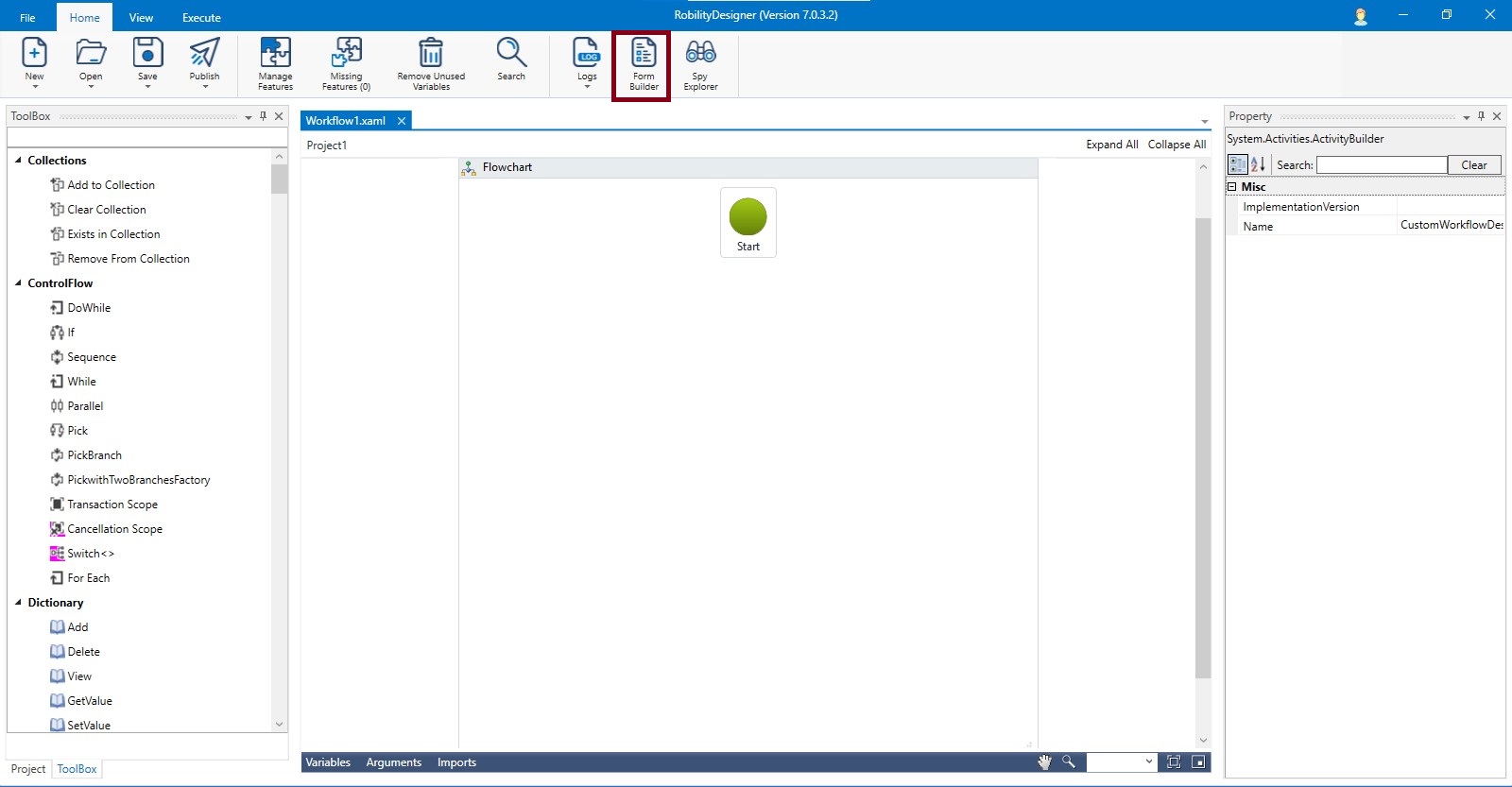Collapse the Misc property section
The image size is (1512, 787).
click(1232, 187)
